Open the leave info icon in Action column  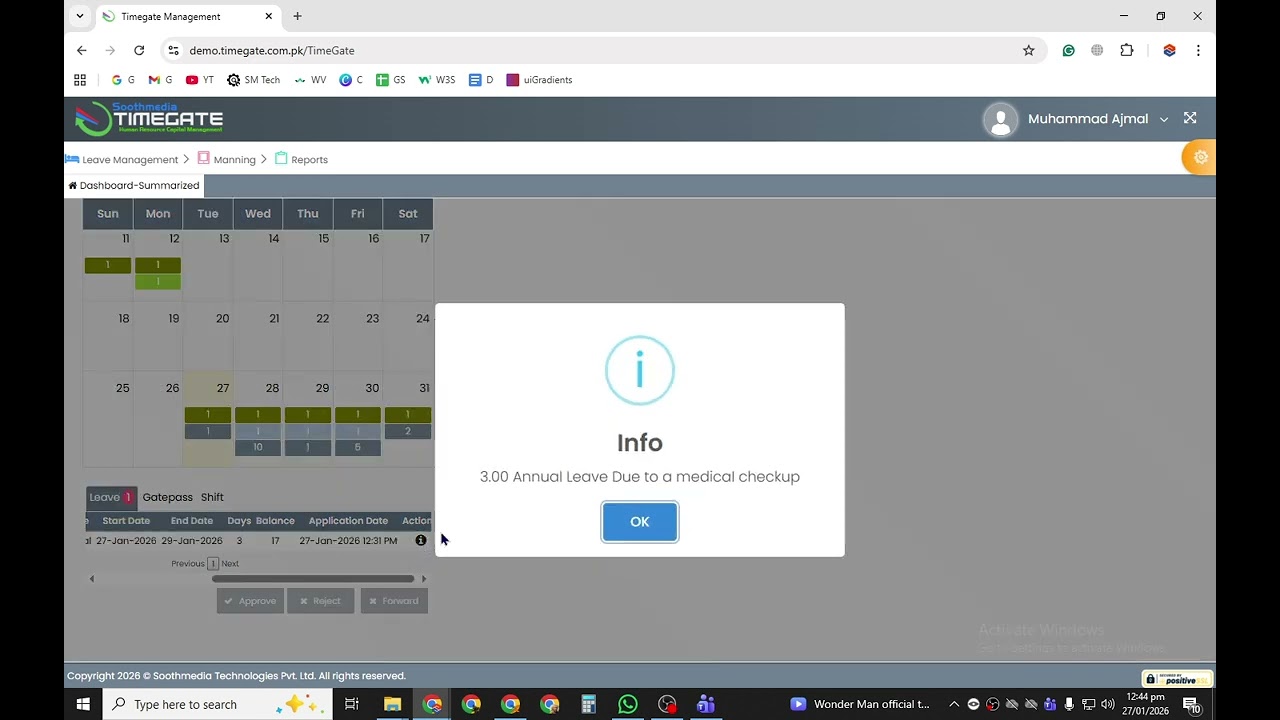pos(420,540)
